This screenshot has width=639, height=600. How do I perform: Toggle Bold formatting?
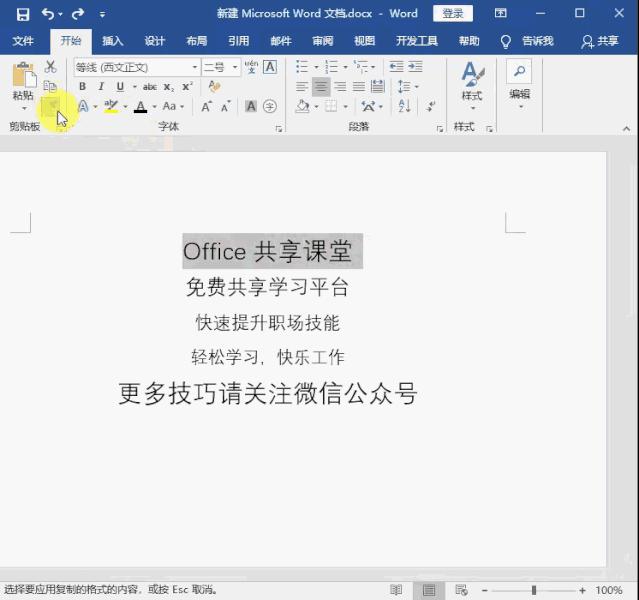[x=82, y=86]
